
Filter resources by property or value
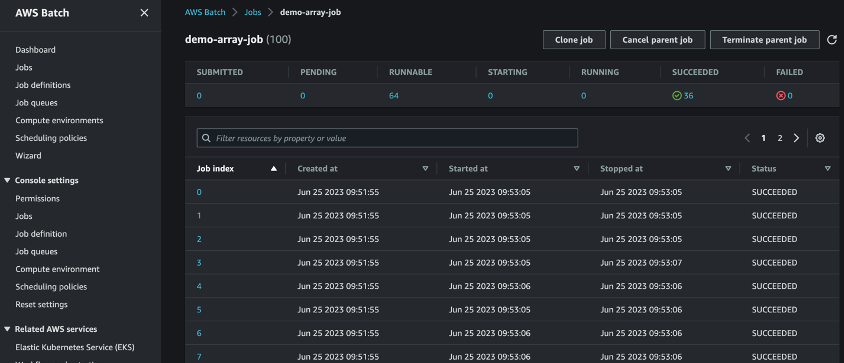tap(387, 138)
